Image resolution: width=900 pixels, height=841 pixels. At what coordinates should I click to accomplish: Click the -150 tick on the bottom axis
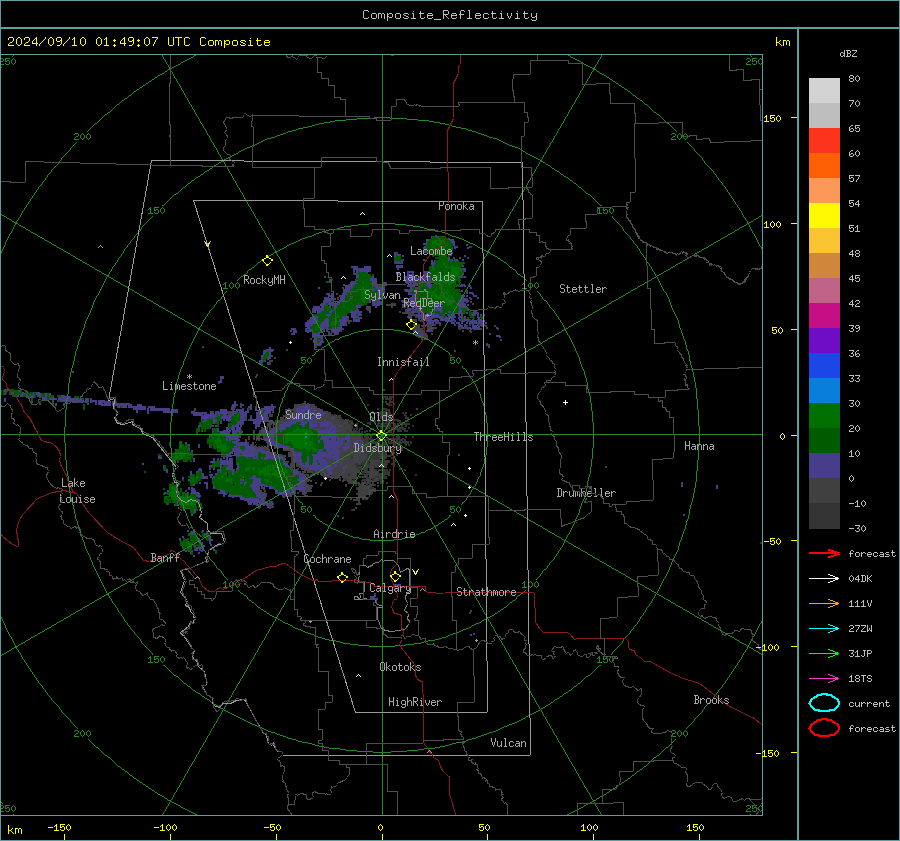59,828
